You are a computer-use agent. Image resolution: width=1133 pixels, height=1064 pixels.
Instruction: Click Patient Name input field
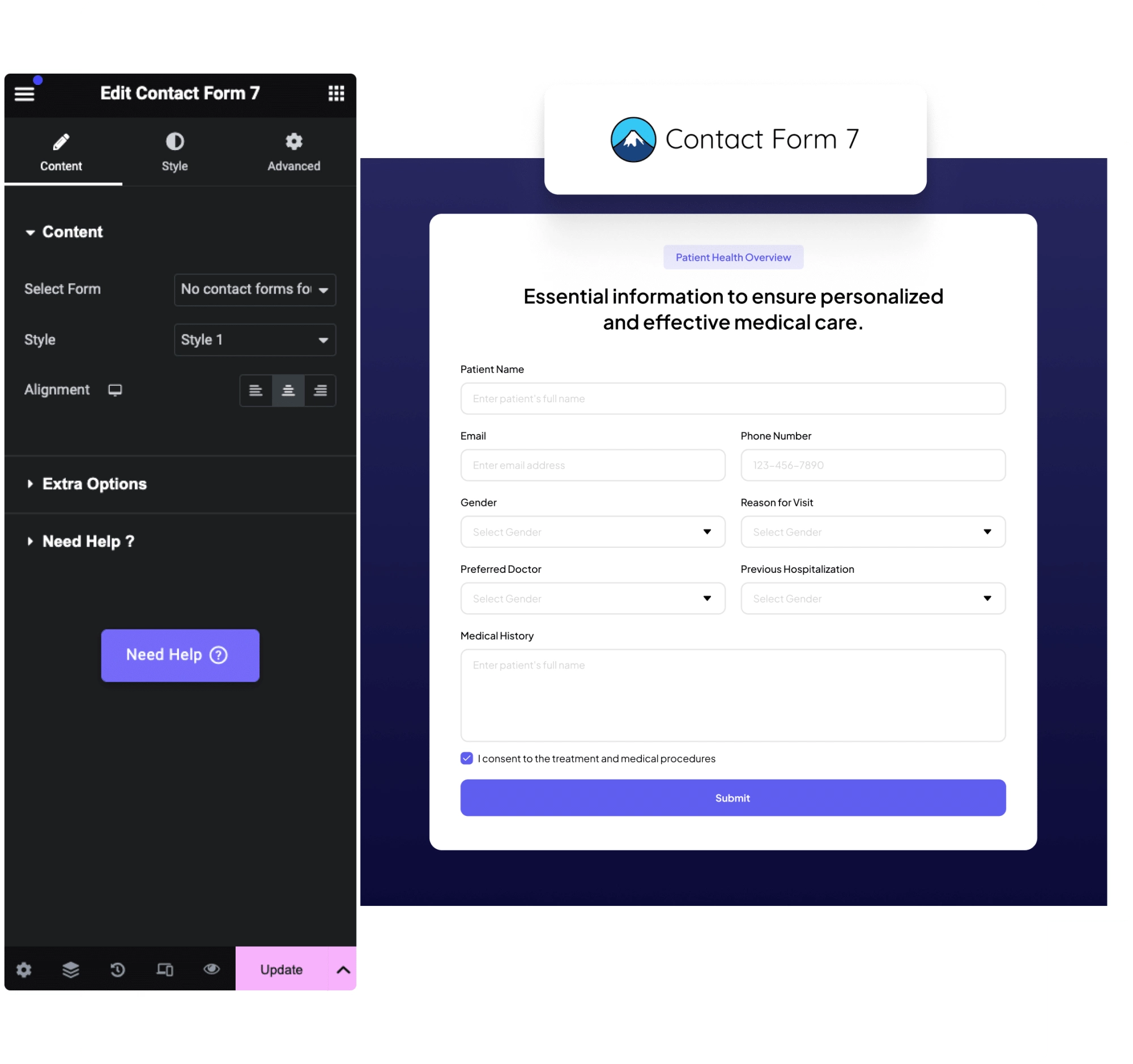[733, 398]
